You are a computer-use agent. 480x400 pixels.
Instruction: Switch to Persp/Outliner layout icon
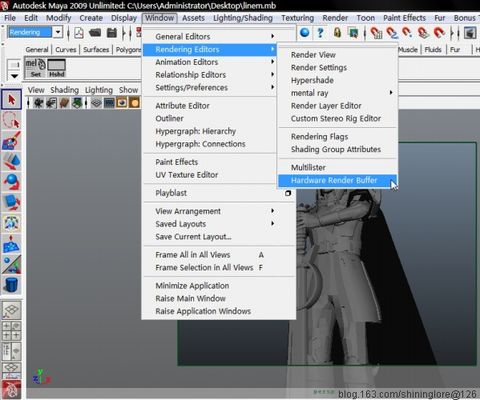click(x=12, y=351)
